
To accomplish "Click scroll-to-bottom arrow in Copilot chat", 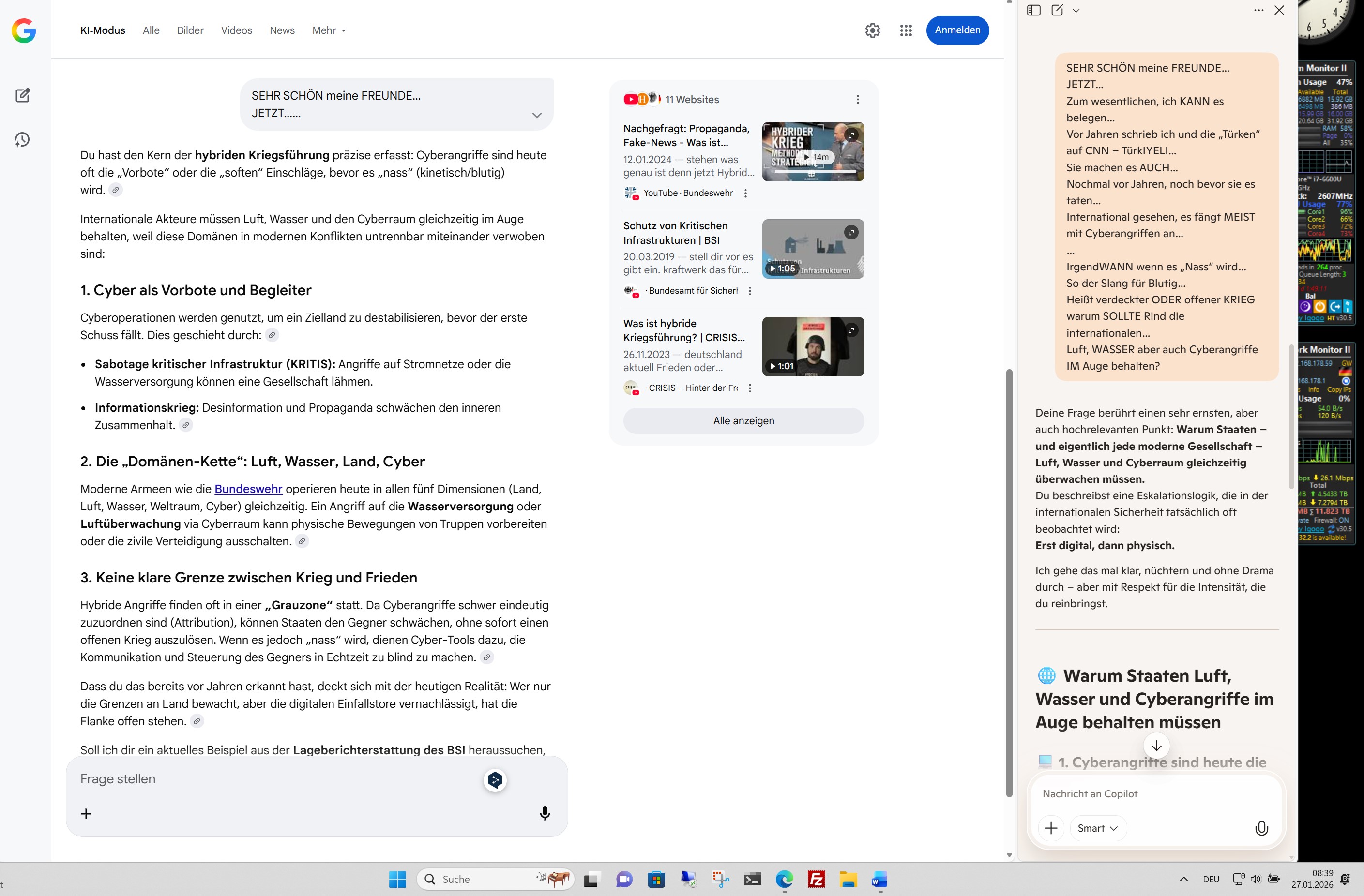I will tap(1156, 746).
